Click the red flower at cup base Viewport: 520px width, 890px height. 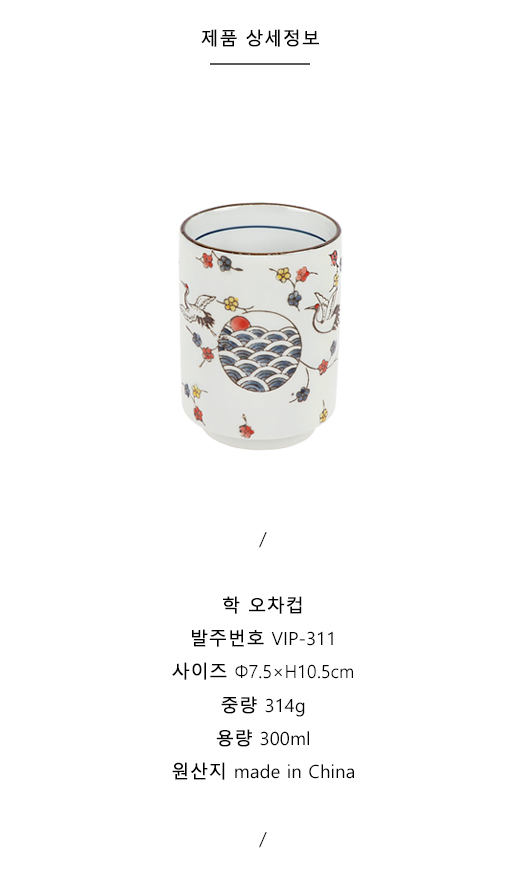click(x=246, y=431)
